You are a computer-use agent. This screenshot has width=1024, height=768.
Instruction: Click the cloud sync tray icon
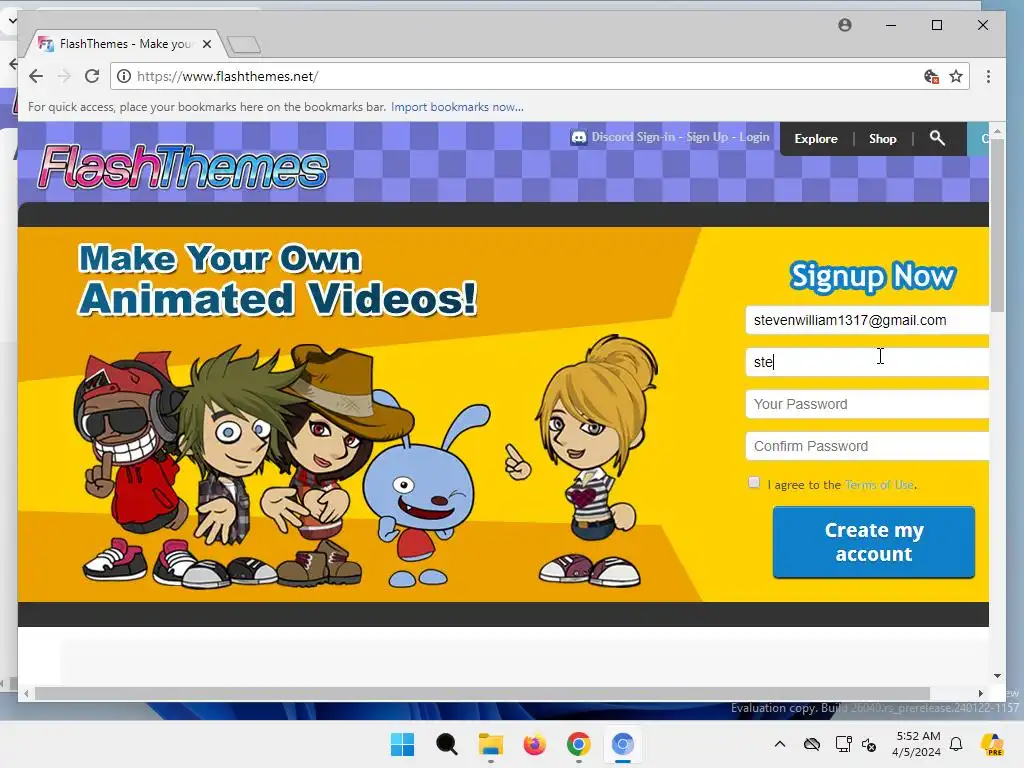coord(812,744)
